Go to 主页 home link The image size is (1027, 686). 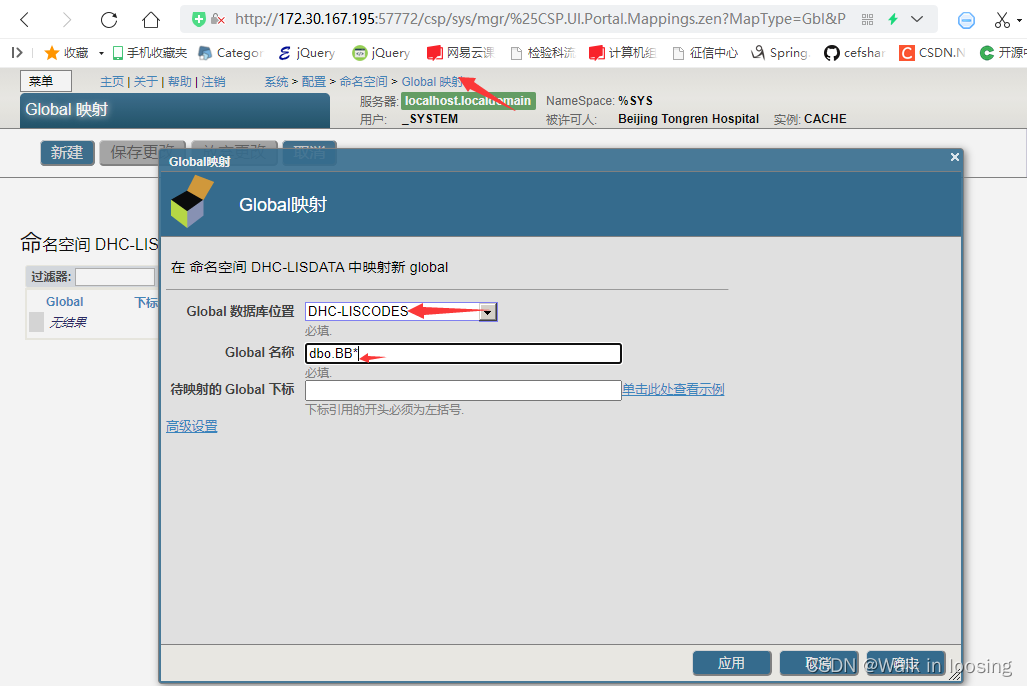click(112, 82)
